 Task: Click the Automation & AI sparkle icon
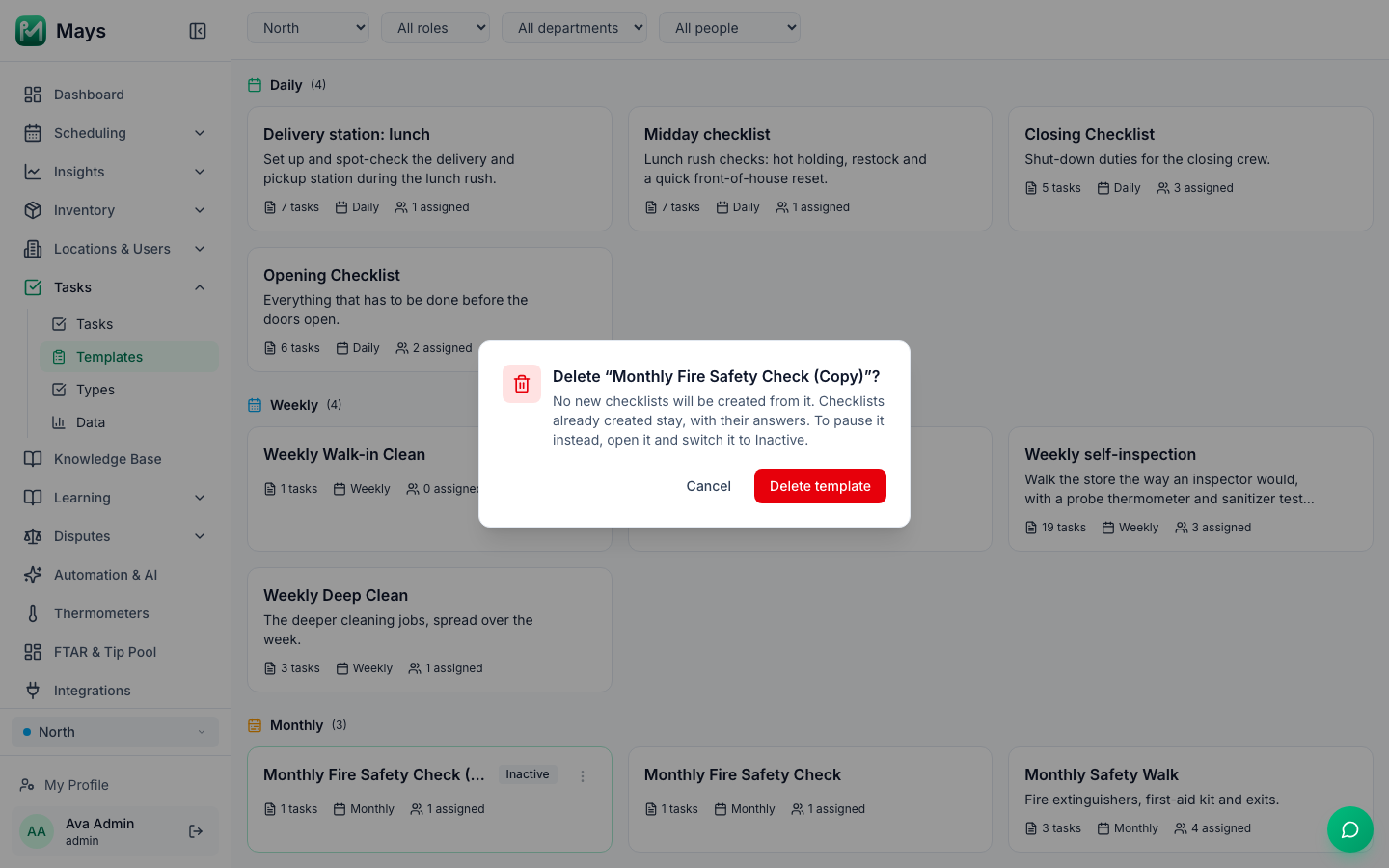[33, 575]
